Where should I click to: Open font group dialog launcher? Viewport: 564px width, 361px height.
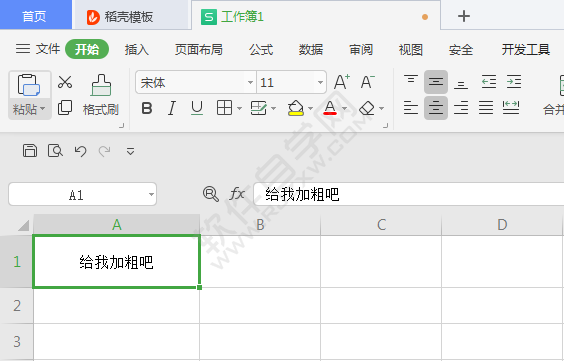click(386, 125)
